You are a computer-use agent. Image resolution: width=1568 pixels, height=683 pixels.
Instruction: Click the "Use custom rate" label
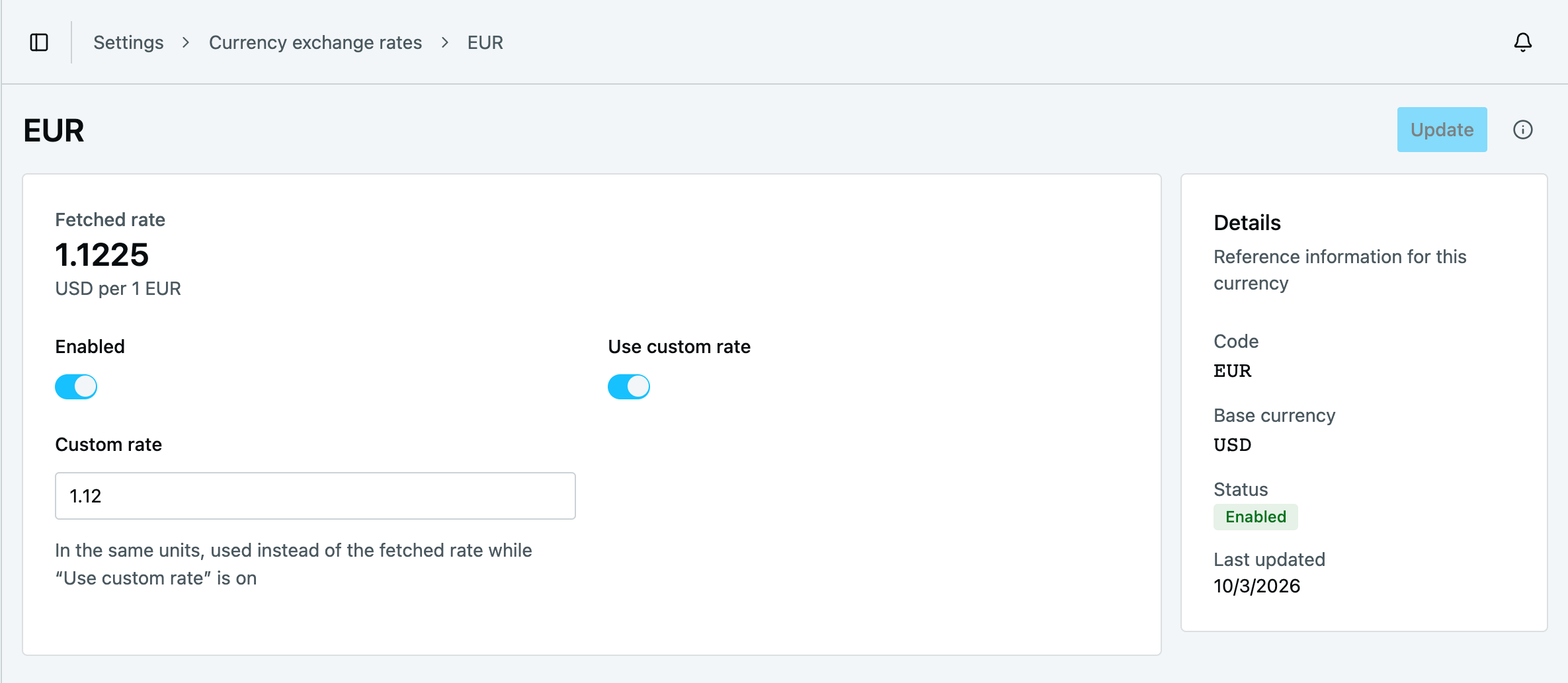pyautogui.click(x=679, y=346)
